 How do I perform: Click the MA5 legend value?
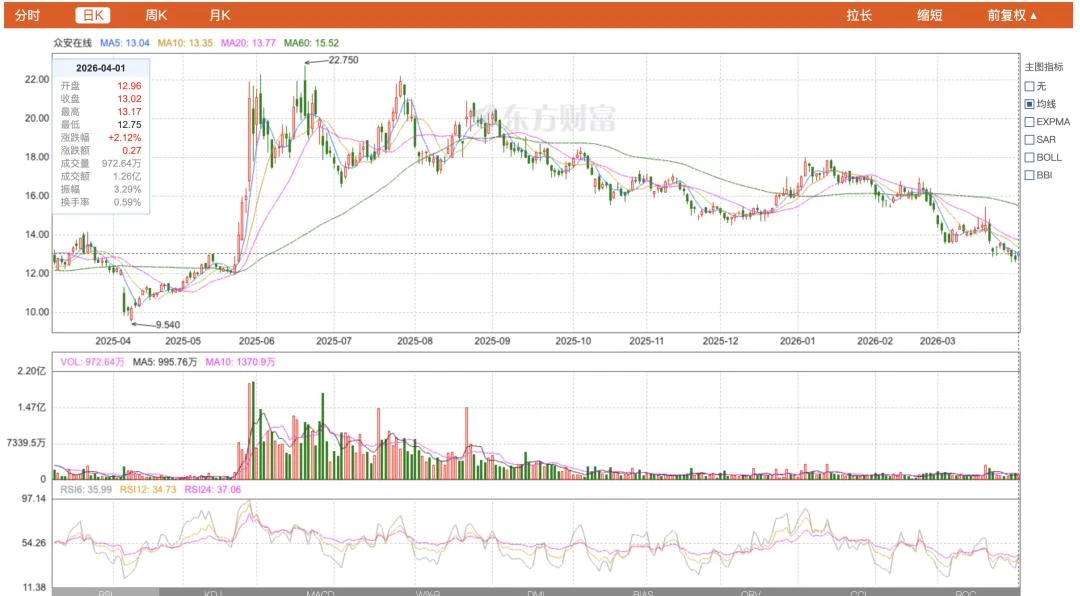point(125,43)
